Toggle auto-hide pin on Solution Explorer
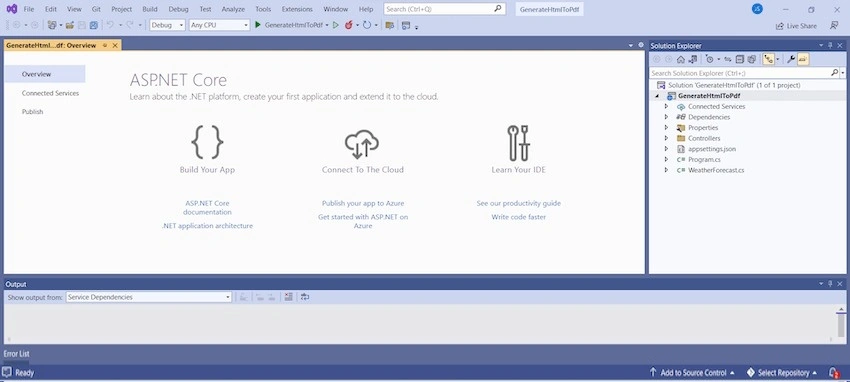850x382 pixels. pyautogui.click(x=830, y=46)
